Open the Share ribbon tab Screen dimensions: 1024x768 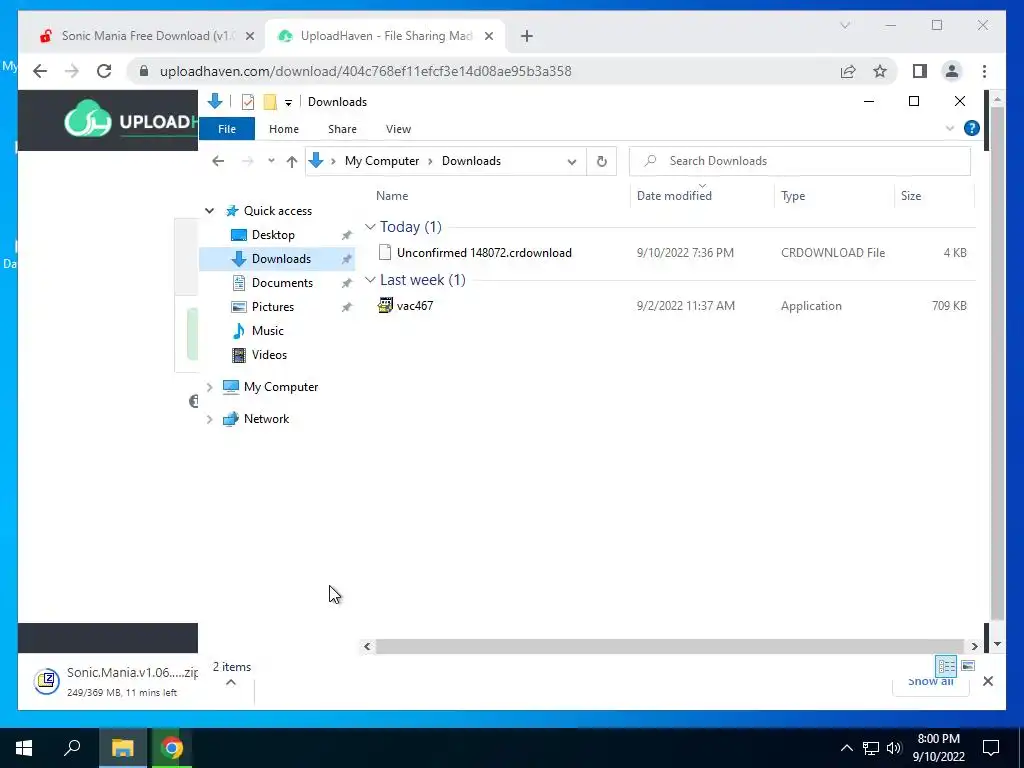point(342,129)
